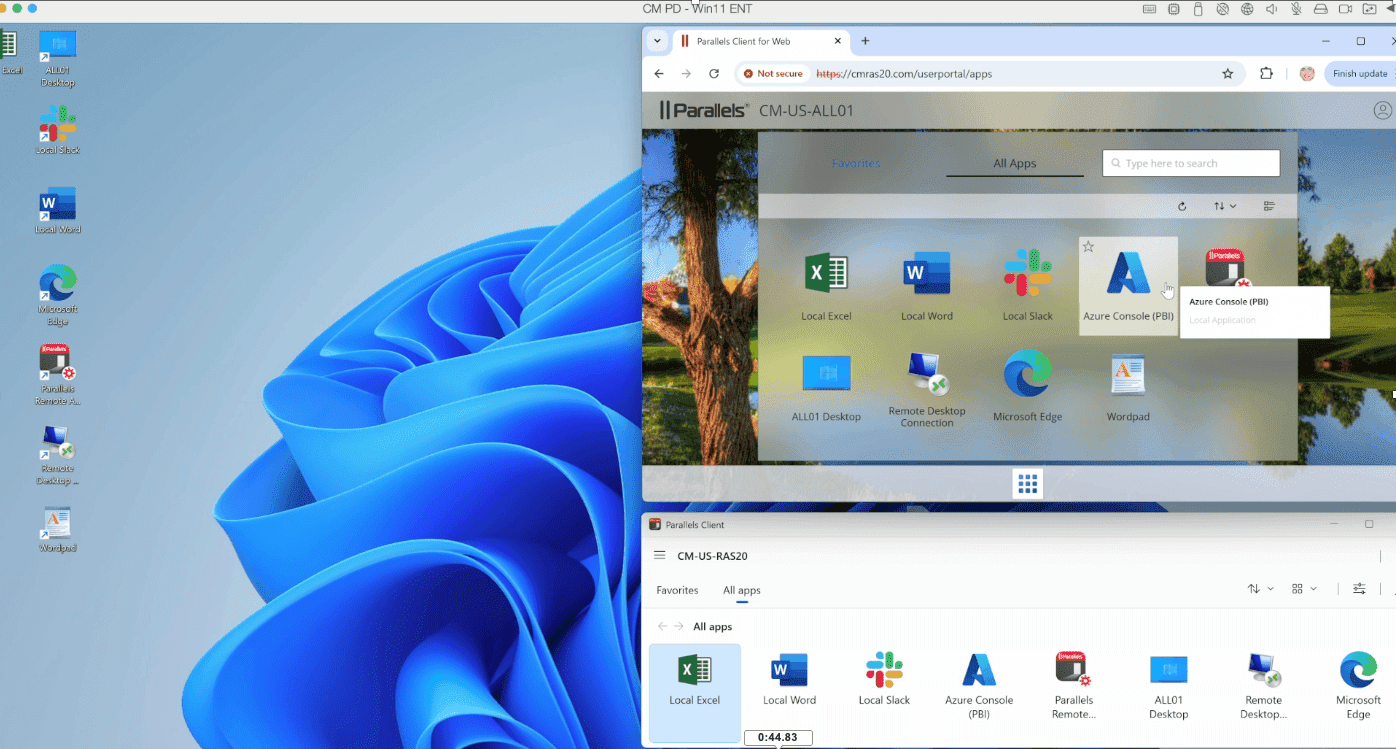Image resolution: width=1396 pixels, height=749 pixels.
Task: Click the Type here to search field
Action: [1190, 162]
